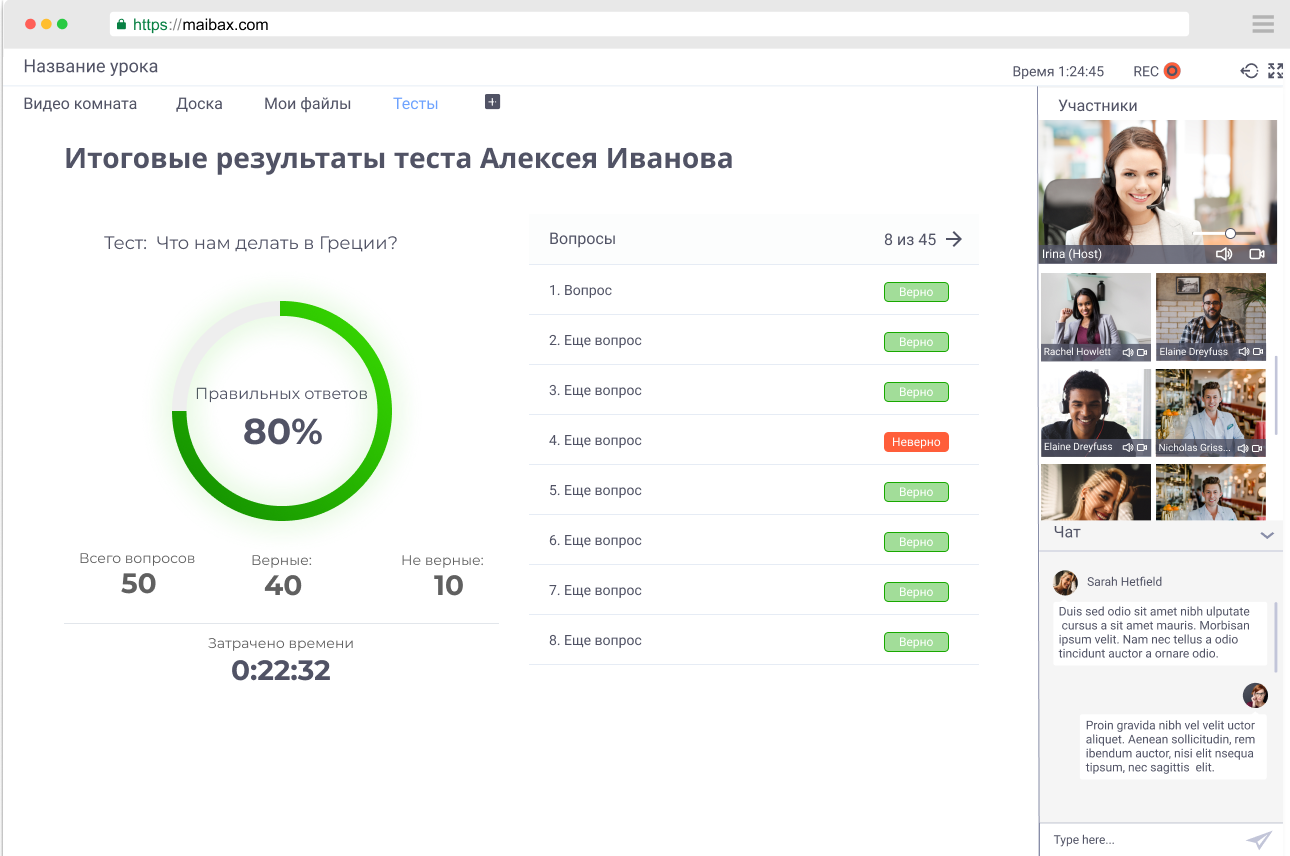Toggle sound for lower Elaine Dreyfuss
Image resolution: width=1290 pixels, height=856 pixels.
click(x=1127, y=446)
